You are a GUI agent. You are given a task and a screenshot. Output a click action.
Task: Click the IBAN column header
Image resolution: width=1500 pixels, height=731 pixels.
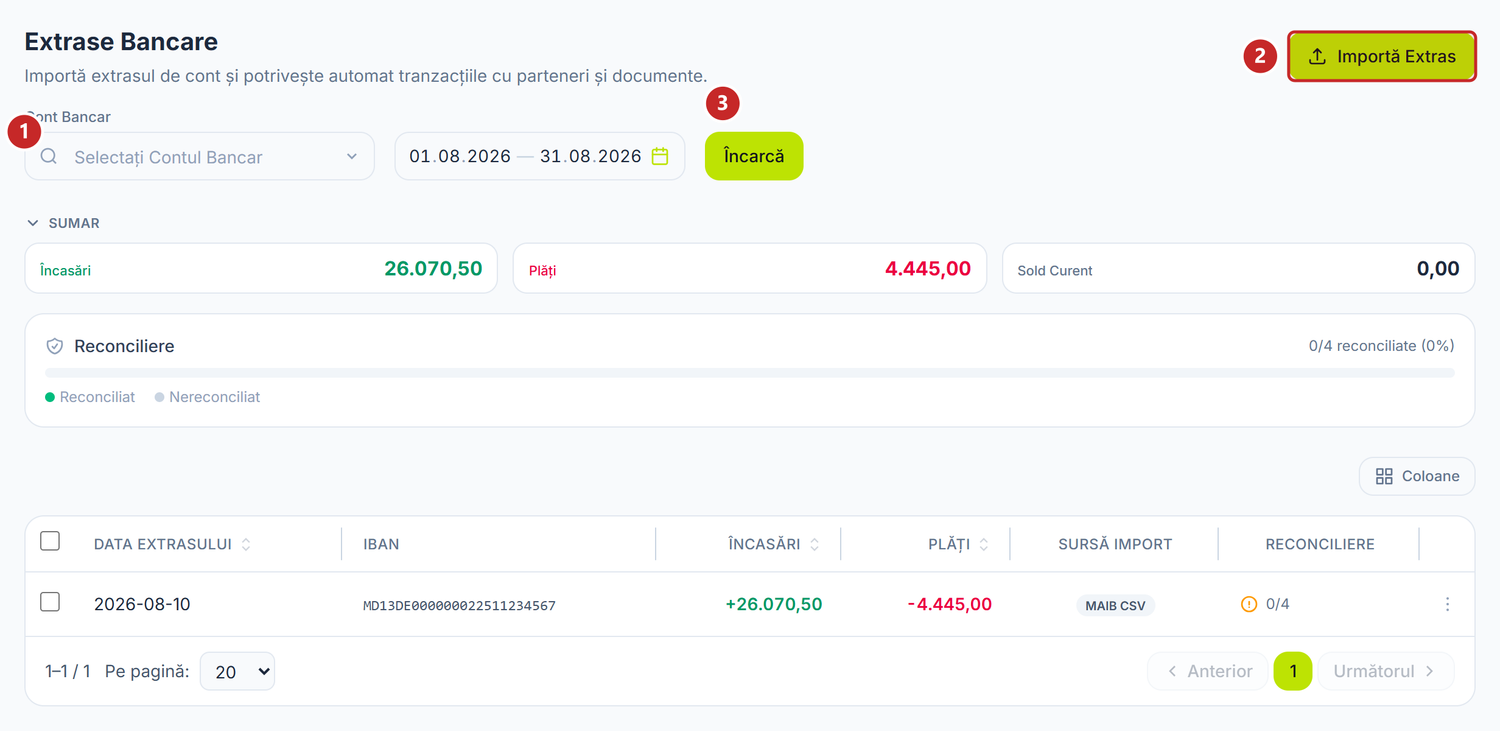pyautogui.click(x=381, y=544)
